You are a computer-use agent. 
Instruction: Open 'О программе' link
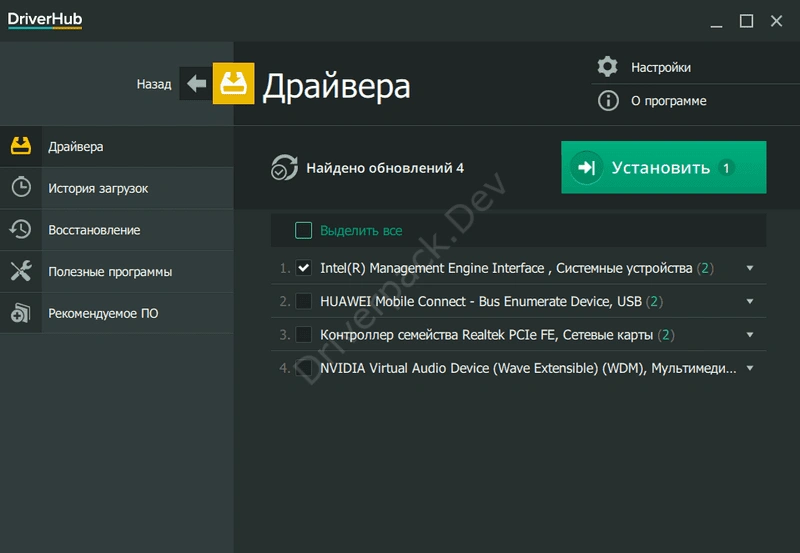point(668,101)
